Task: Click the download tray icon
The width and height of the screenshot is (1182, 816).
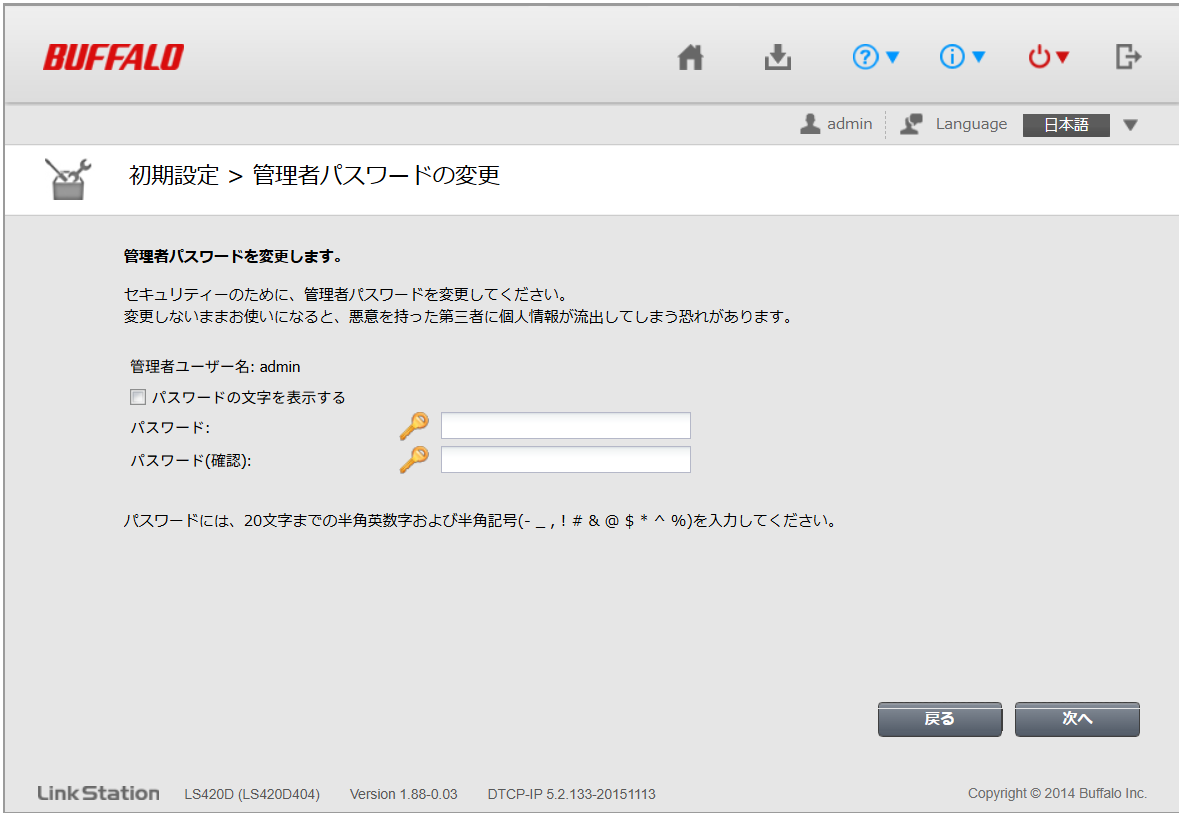Action: click(777, 57)
